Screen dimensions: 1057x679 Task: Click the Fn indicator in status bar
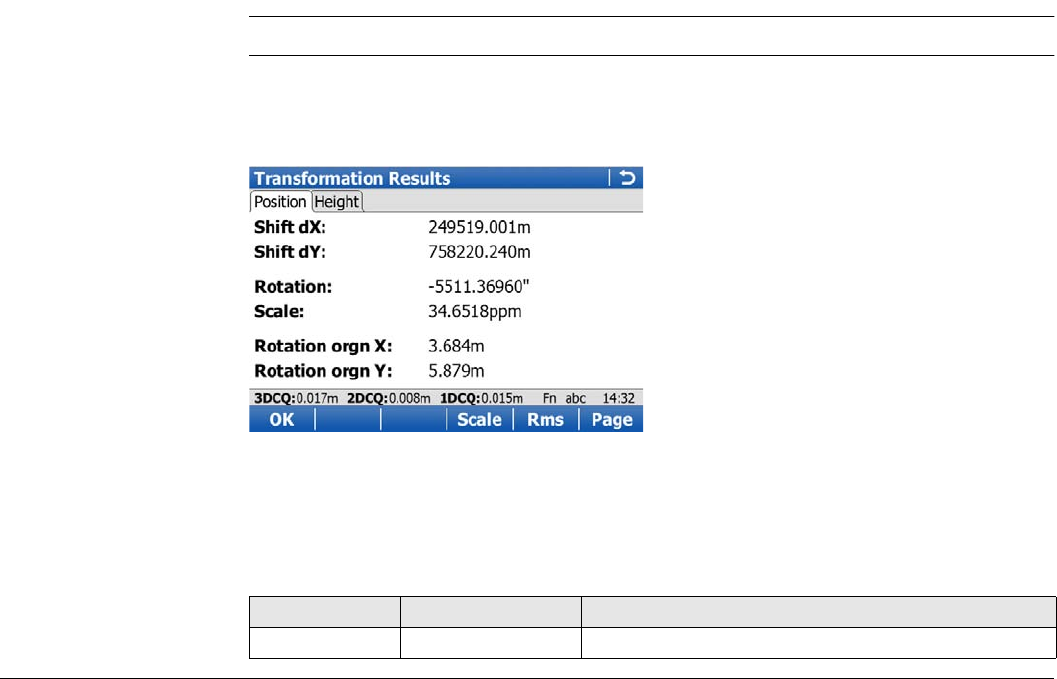[549, 398]
